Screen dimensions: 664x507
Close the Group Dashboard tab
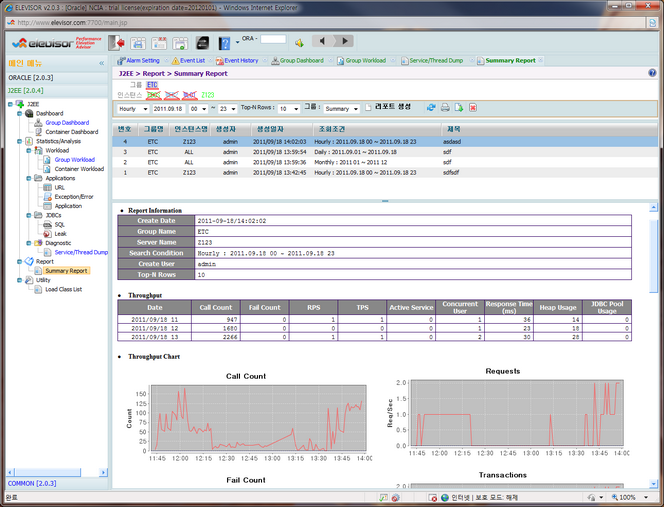(331, 60)
